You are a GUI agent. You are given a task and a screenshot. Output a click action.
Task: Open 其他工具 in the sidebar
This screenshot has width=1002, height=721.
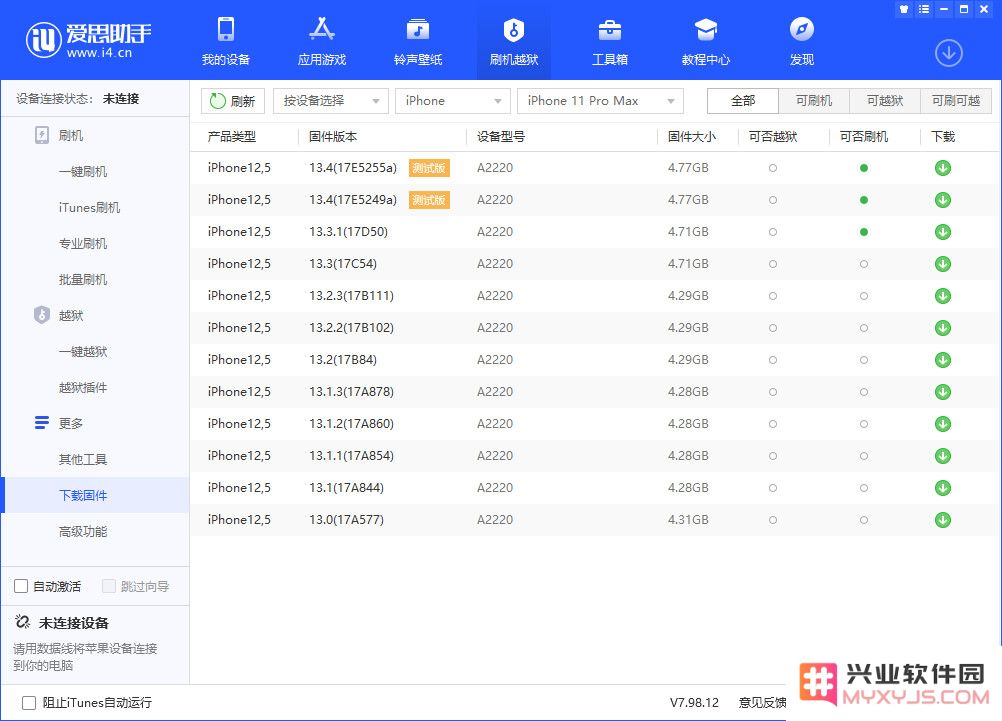[83, 460]
